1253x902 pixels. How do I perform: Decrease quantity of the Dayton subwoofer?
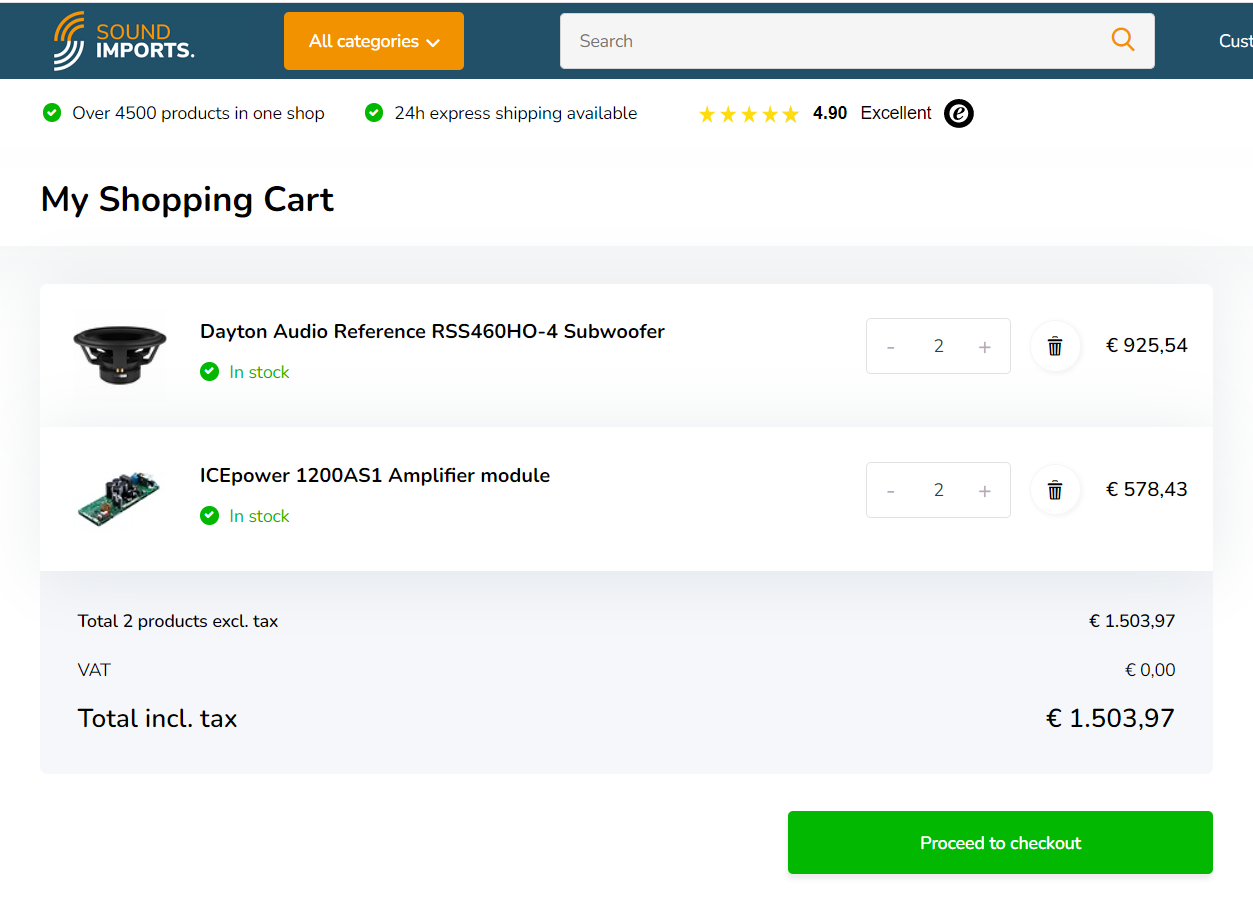click(x=891, y=347)
